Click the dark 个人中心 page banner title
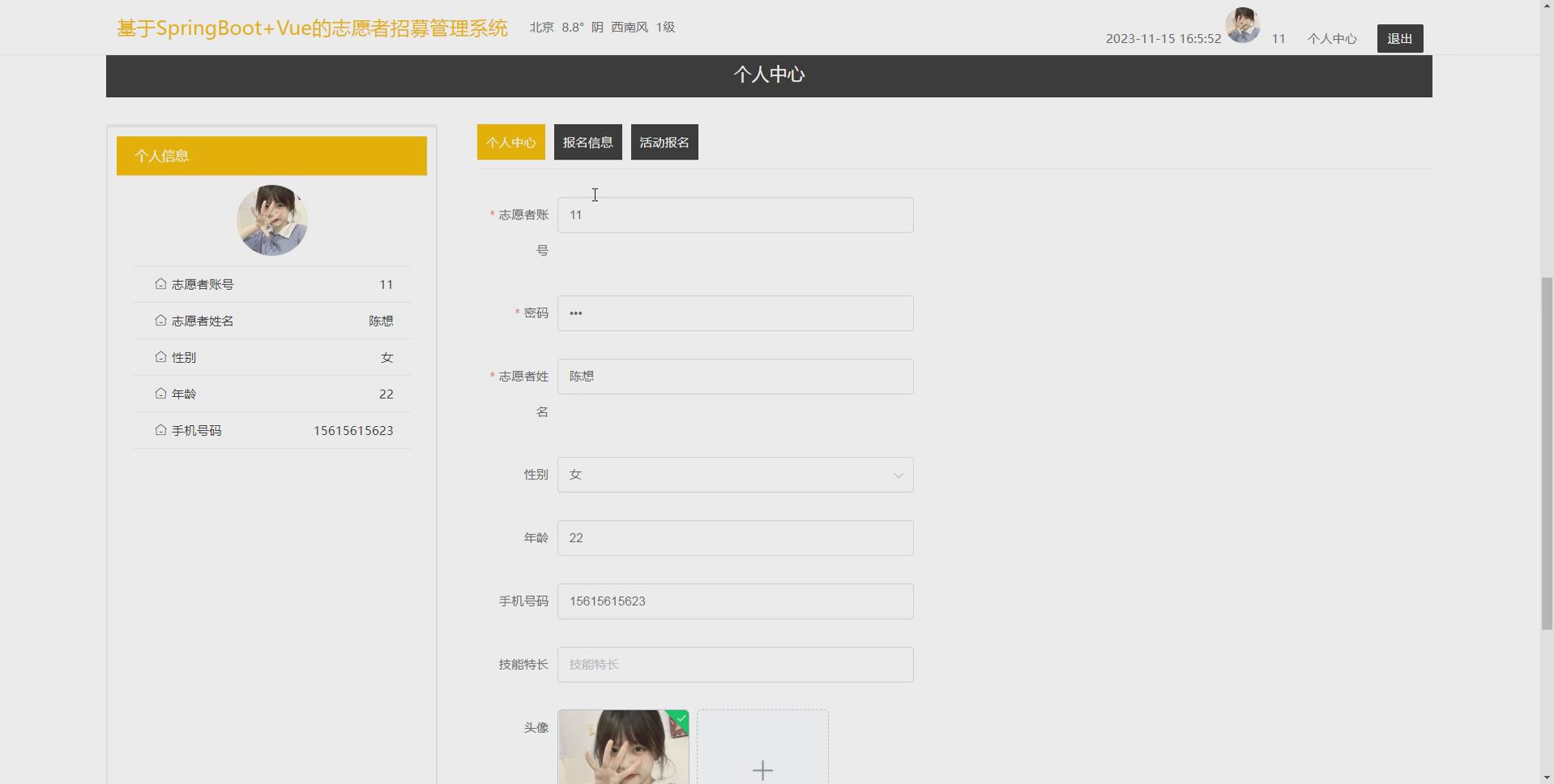 point(769,75)
